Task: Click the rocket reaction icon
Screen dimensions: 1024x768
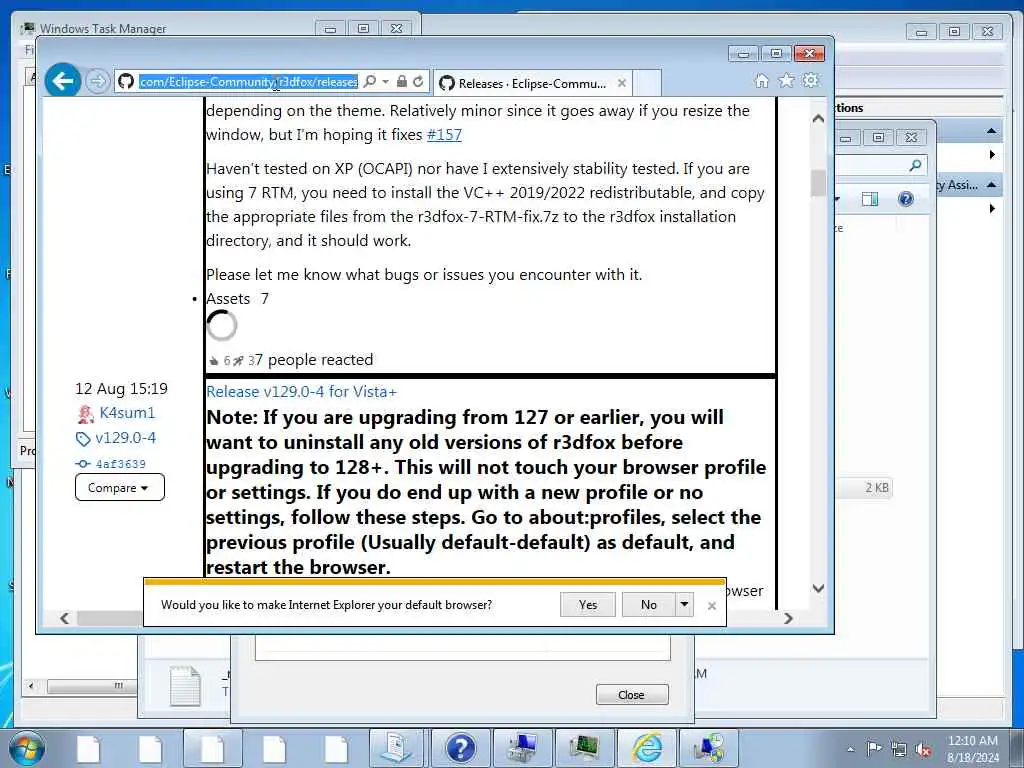Action: click(x=238, y=360)
